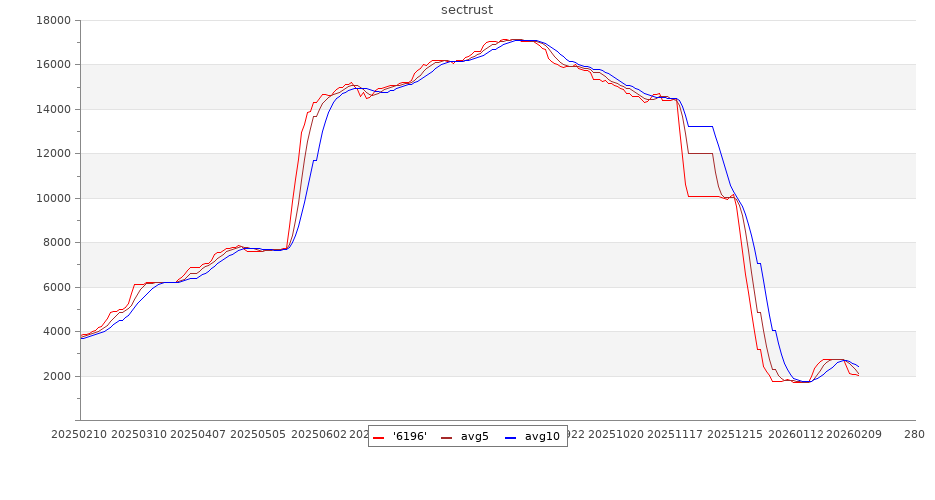The height and width of the screenshot is (500, 935).
Task: Click the 2000 y-axis label
Action: click(x=56, y=376)
